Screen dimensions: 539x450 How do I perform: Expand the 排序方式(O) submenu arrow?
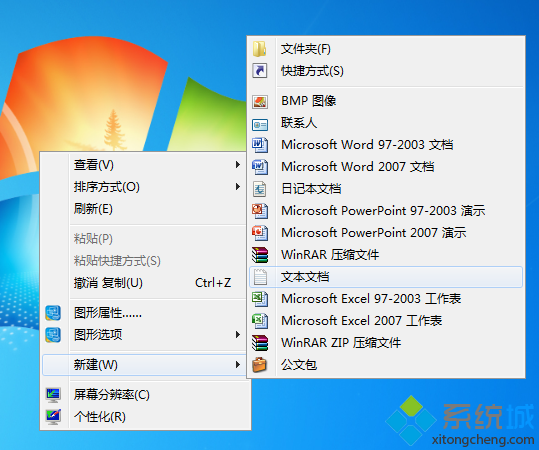(237, 187)
